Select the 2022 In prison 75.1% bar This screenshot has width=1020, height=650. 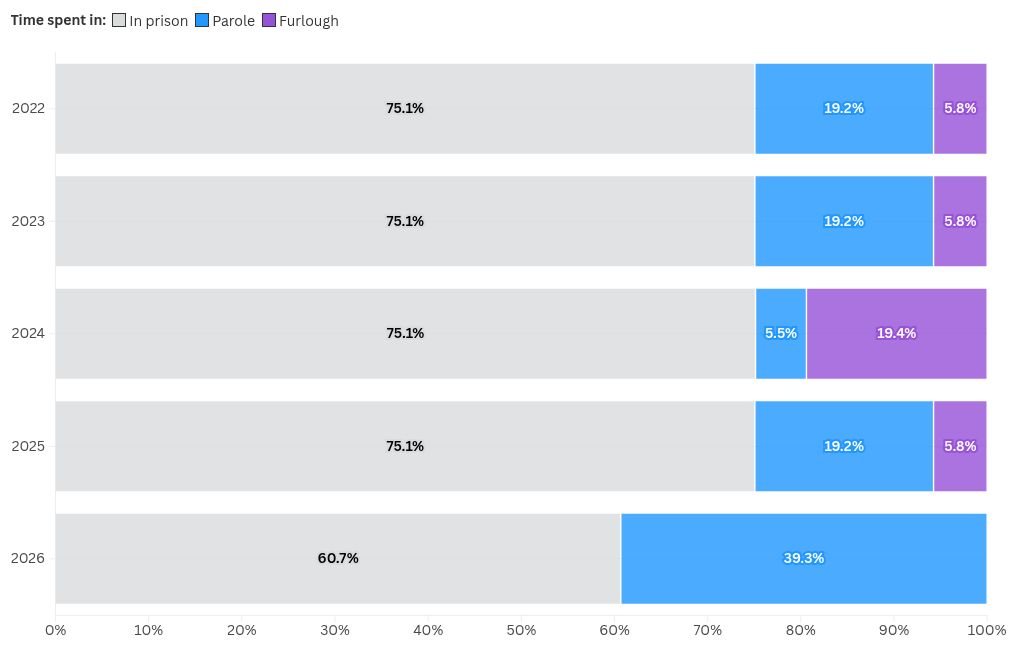click(405, 109)
